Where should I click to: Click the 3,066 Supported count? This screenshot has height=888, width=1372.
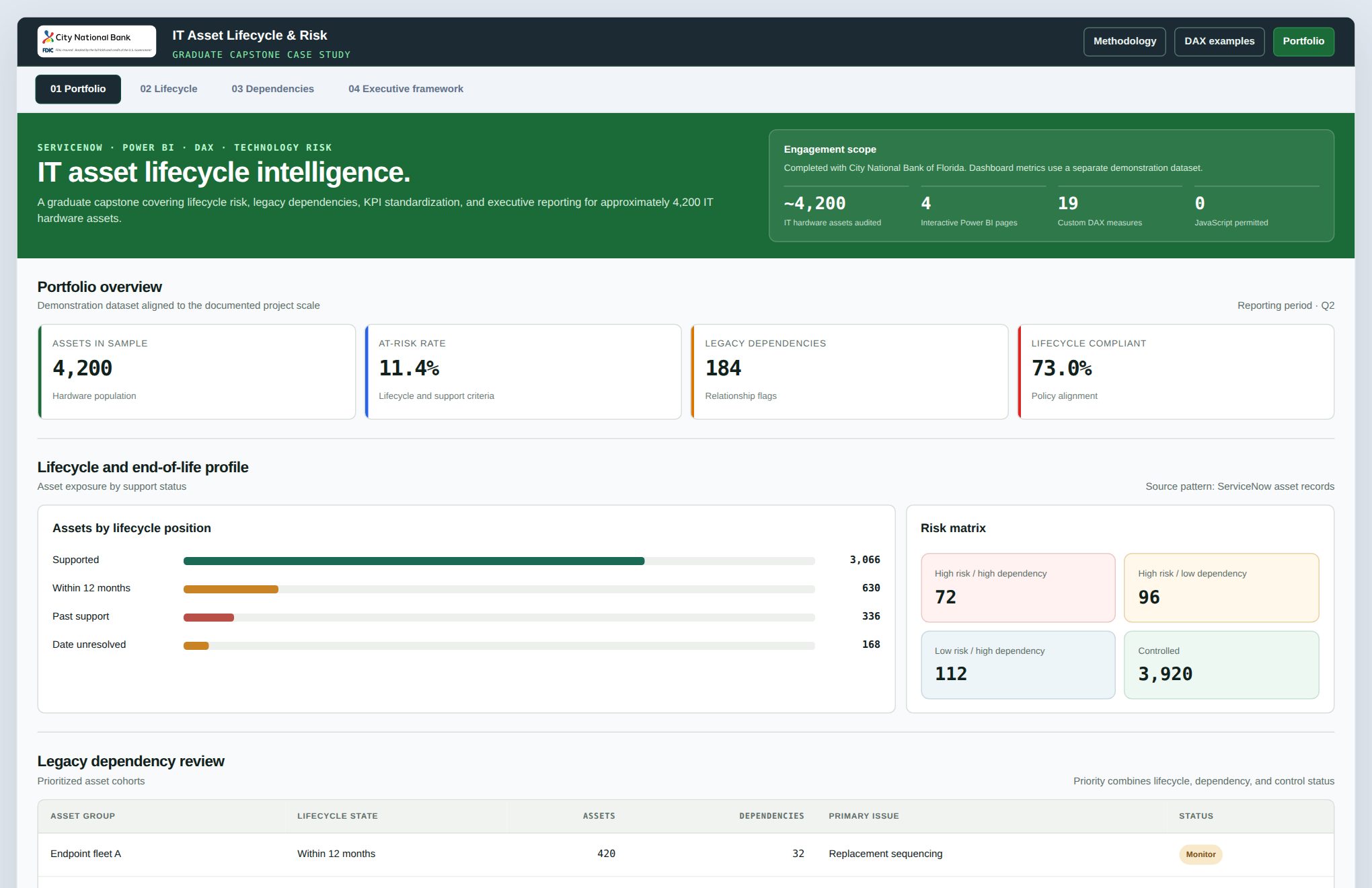pos(865,560)
